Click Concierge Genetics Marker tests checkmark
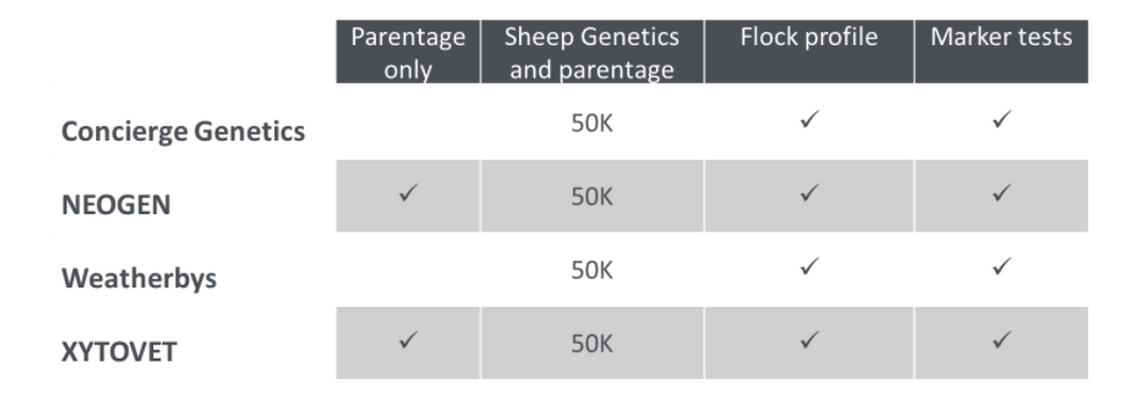 (1002, 120)
